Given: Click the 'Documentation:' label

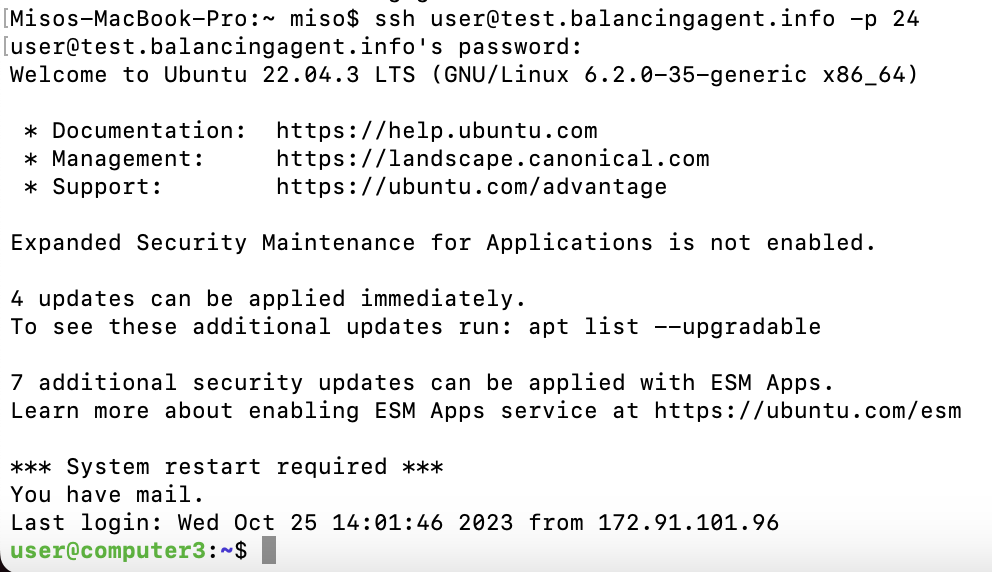Looking at the screenshot, I should (149, 131).
